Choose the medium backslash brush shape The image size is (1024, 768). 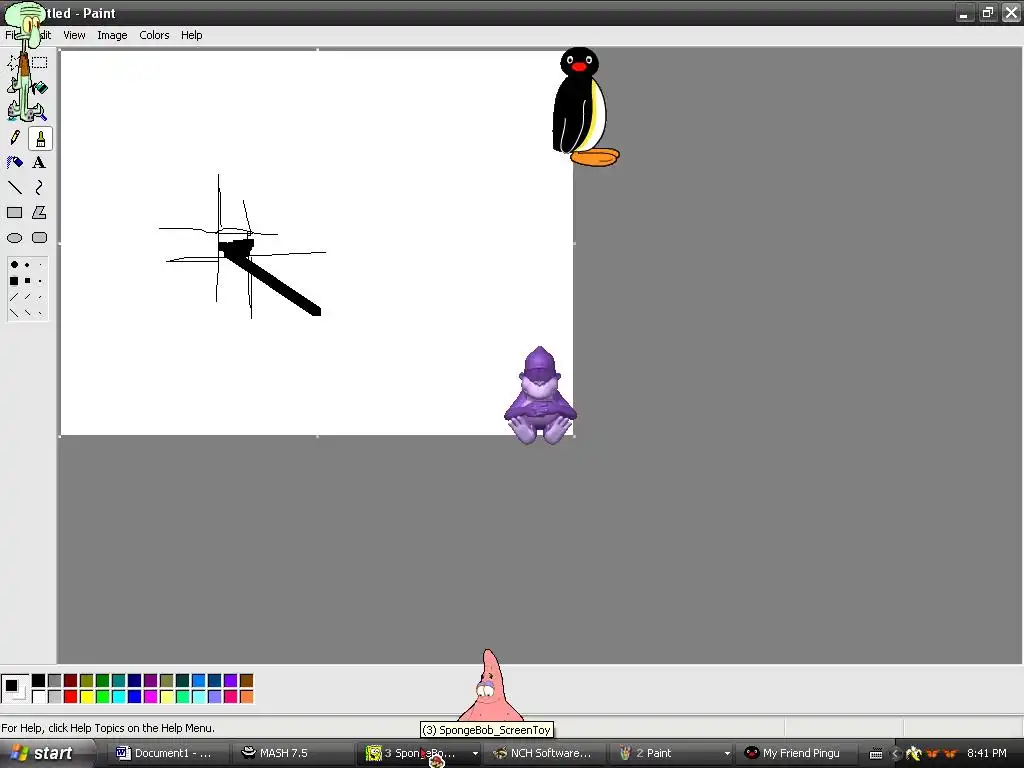pyautogui.click(x=27, y=312)
